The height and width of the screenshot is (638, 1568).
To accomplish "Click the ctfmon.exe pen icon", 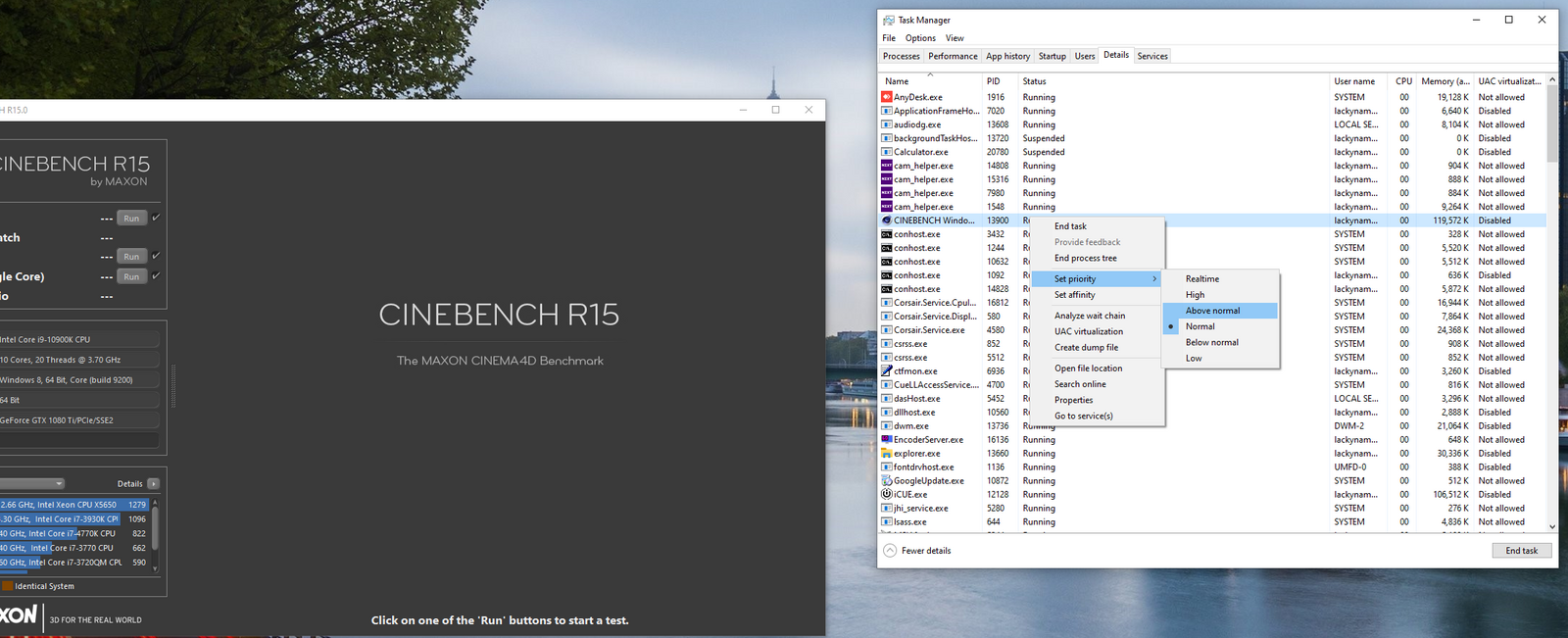I will (887, 371).
